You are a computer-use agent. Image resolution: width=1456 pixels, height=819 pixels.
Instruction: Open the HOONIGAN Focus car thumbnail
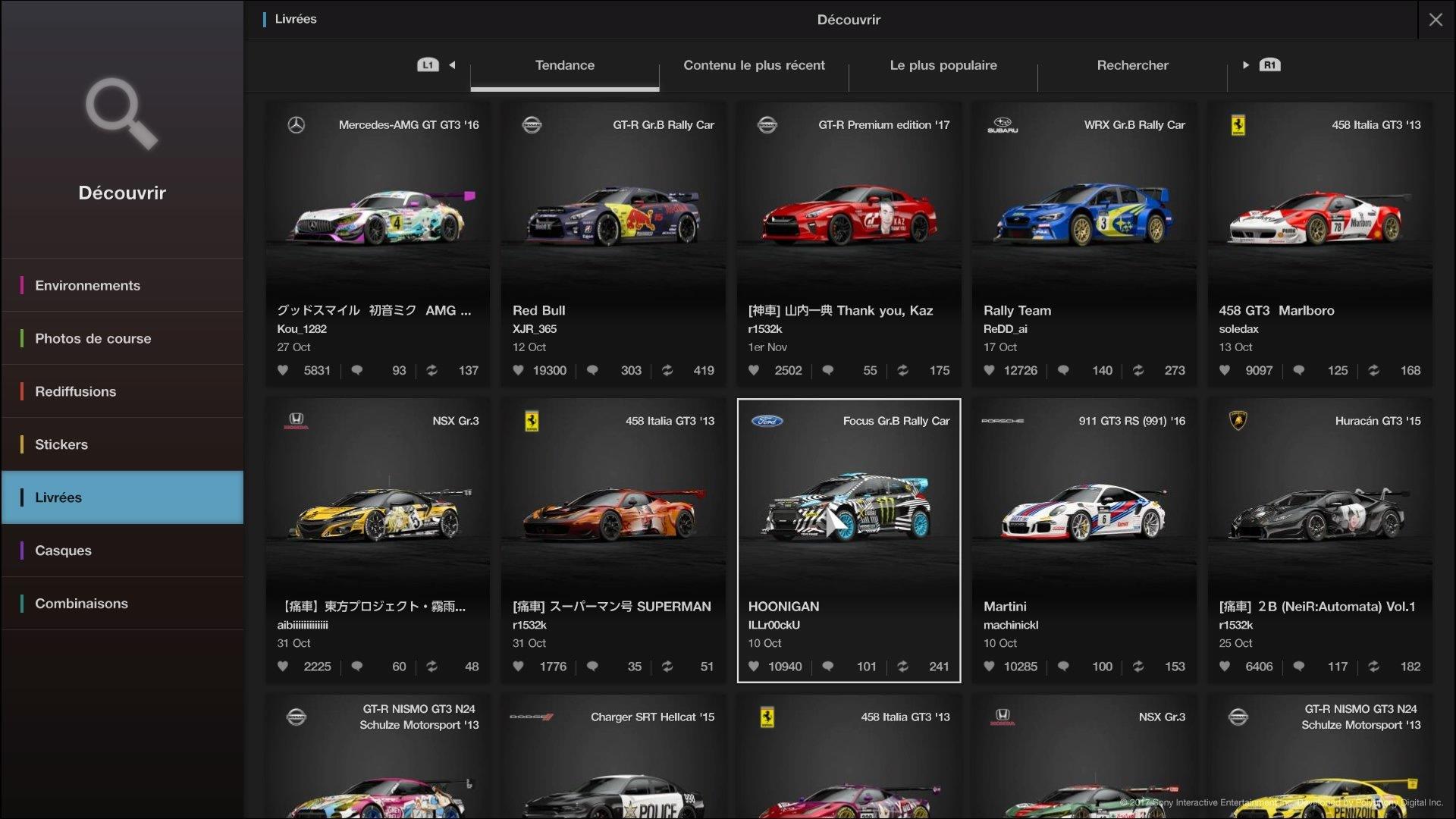848,507
